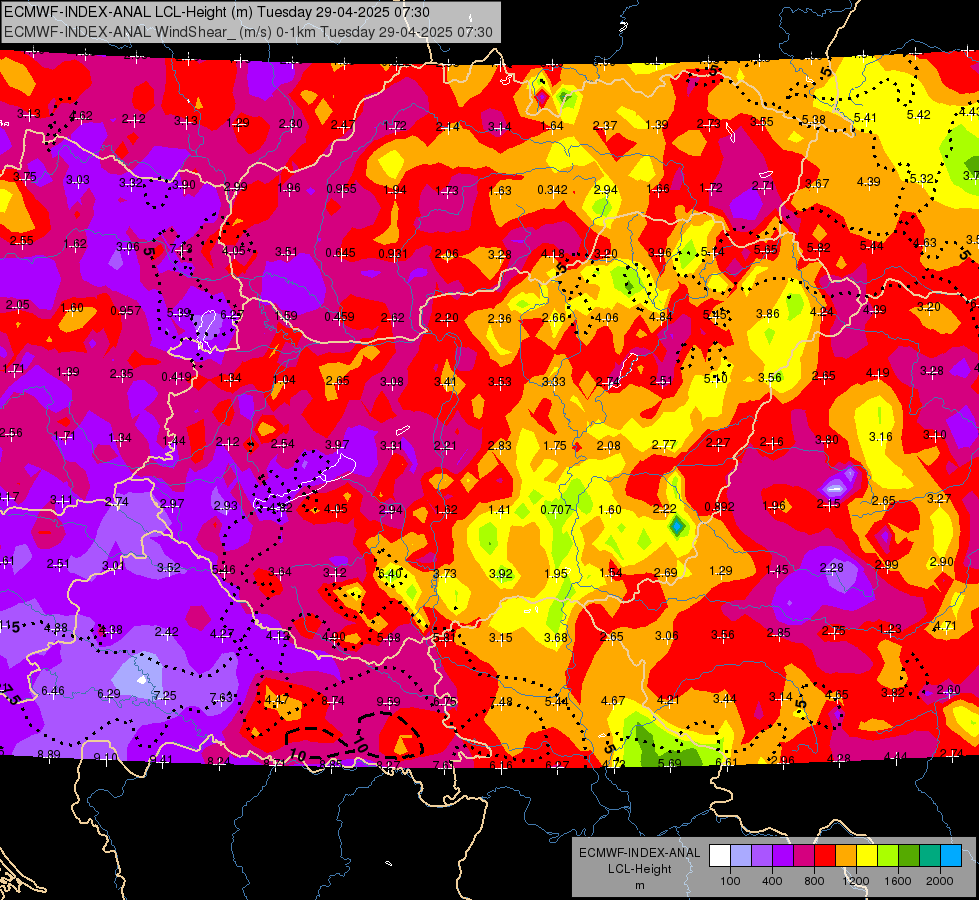Click the legend tick label 800
The image size is (979, 900).
pos(814,881)
